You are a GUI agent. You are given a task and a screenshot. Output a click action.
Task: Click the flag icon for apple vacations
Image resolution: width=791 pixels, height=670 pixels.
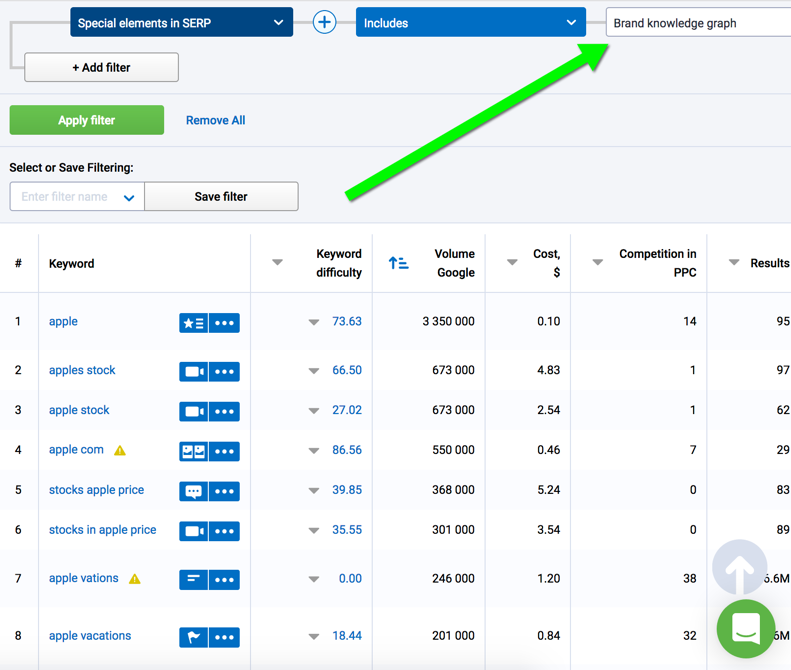click(x=194, y=637)
